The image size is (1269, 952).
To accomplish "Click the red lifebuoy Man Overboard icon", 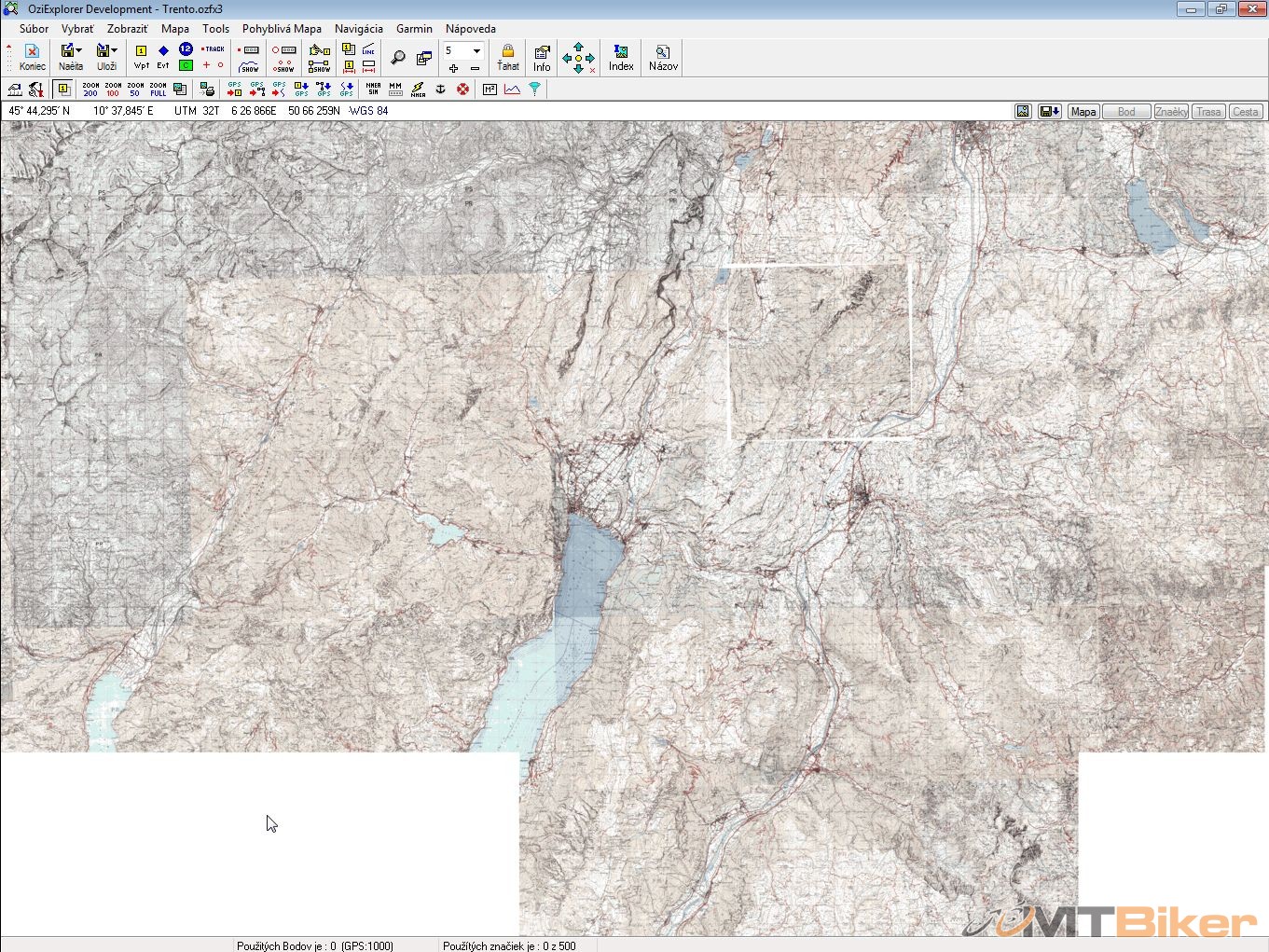I will click(x=462, y=90).
